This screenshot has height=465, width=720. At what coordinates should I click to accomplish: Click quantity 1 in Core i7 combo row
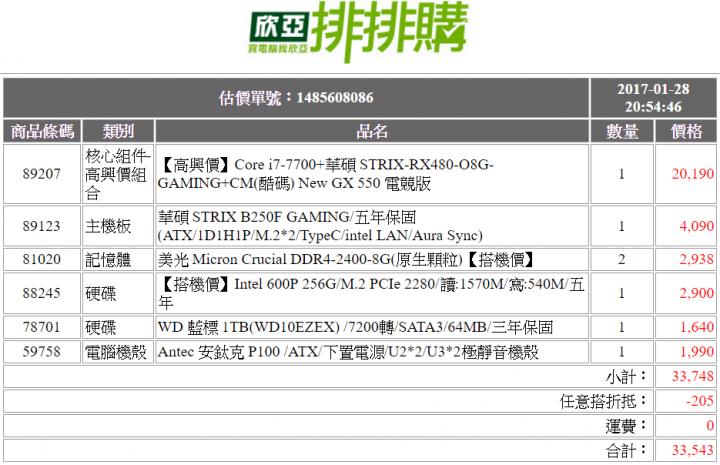622,174
